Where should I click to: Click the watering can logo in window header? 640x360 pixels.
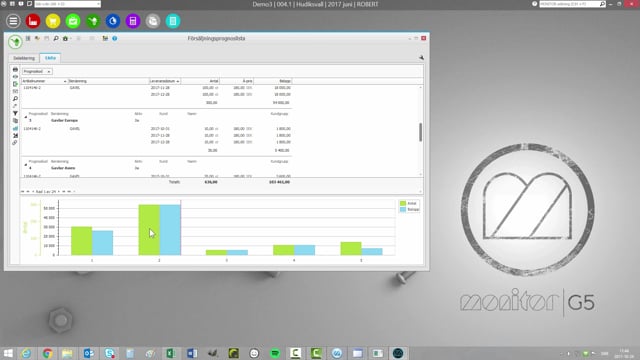point(15,41)
